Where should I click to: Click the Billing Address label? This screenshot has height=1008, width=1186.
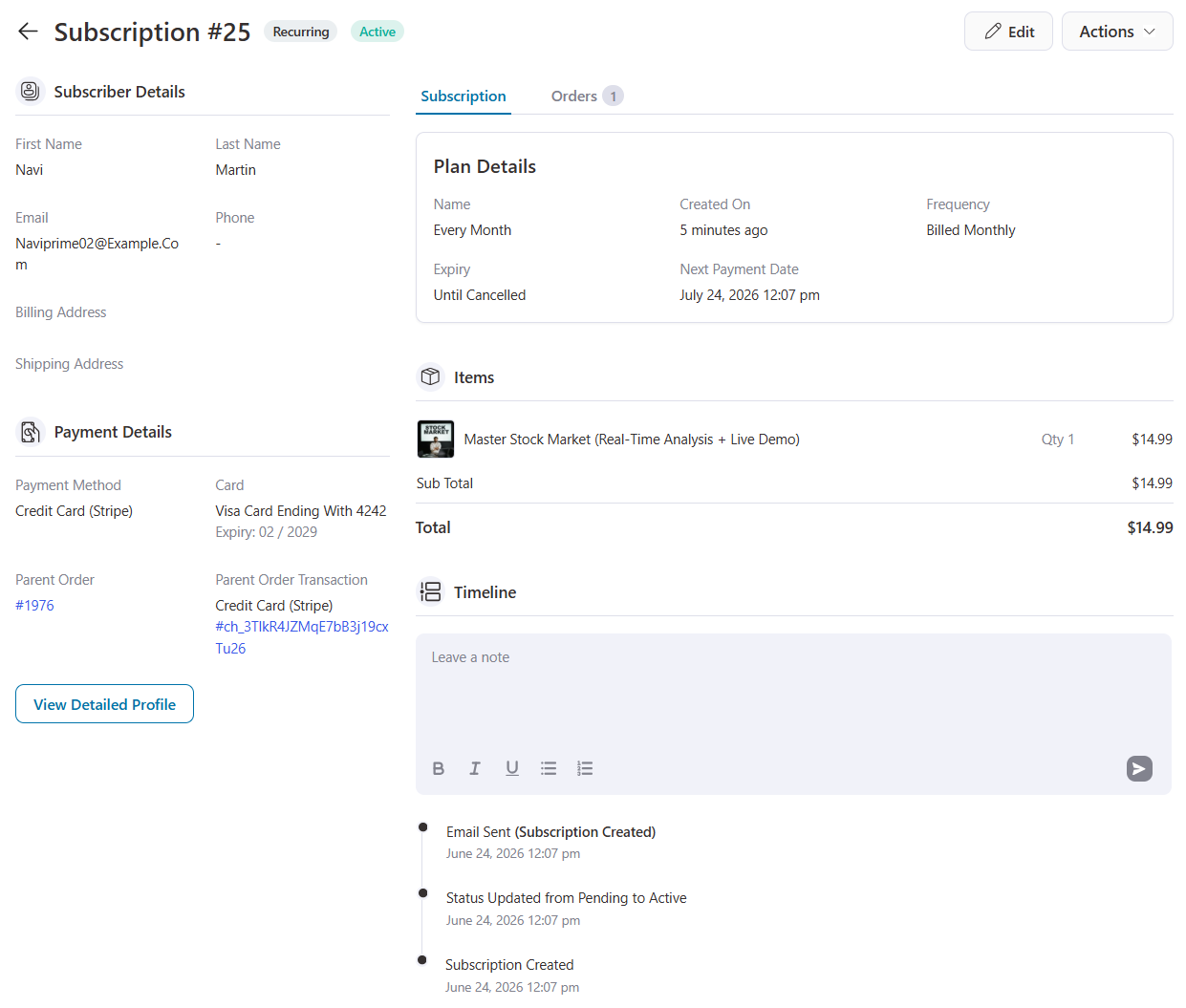[x=61, y=312]
